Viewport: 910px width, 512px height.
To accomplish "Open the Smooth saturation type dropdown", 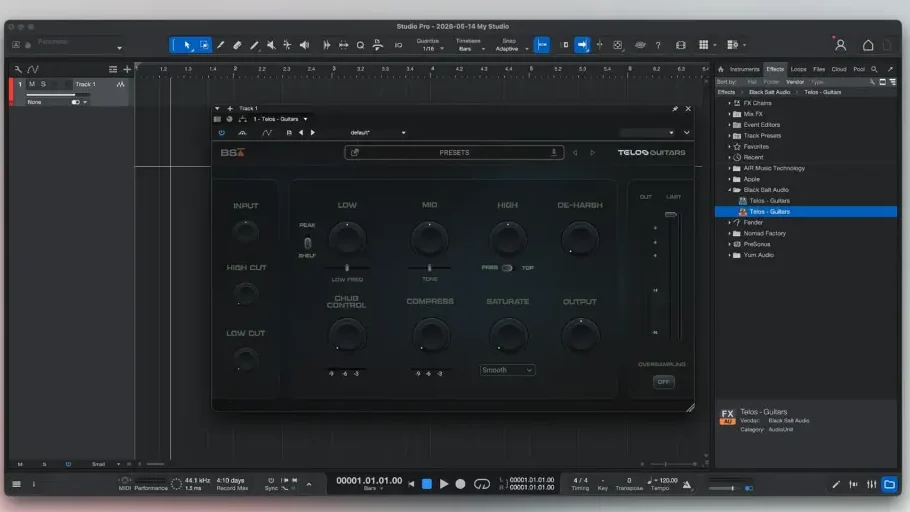I will (x=507, y=370).
